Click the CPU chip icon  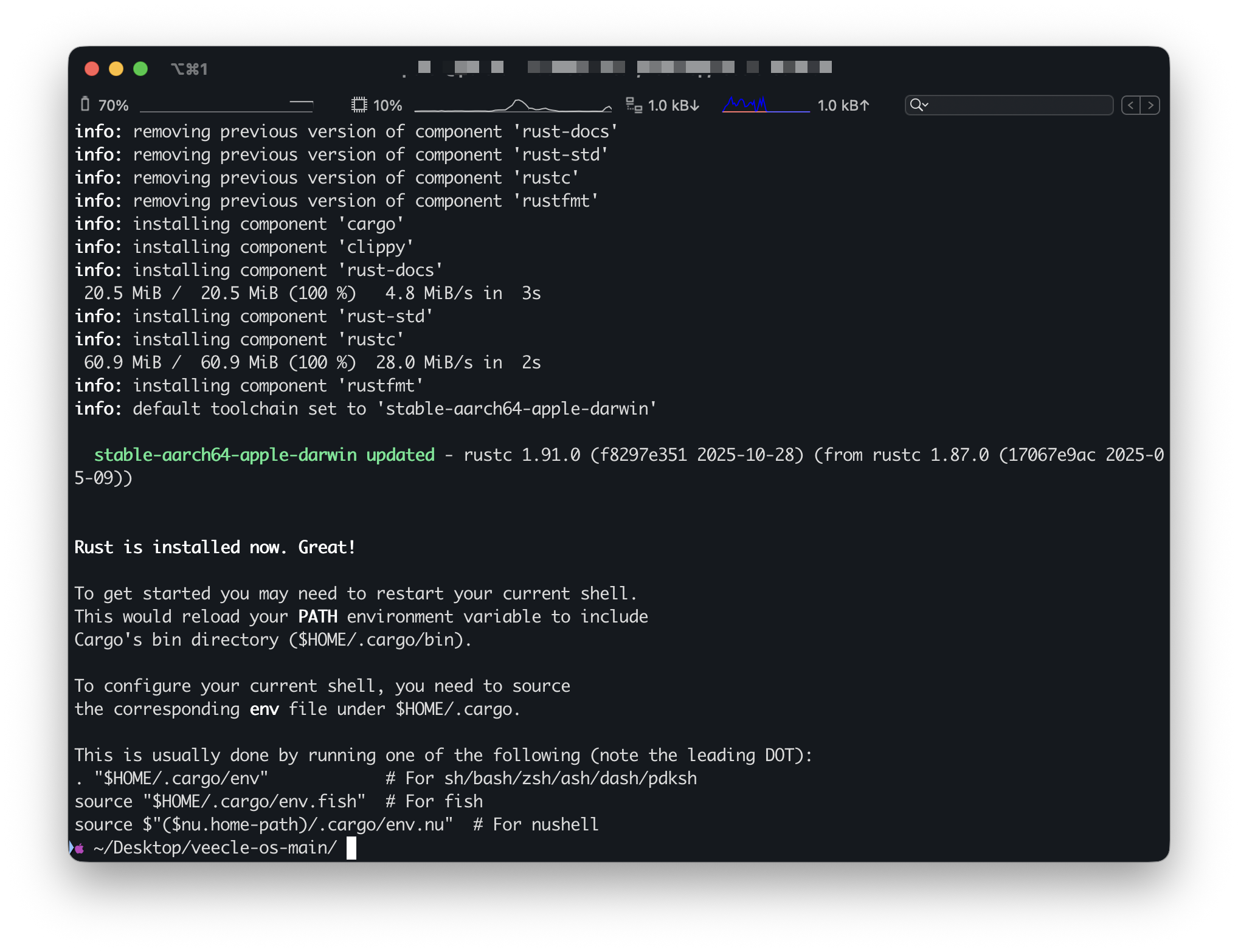(x=359, y=105)
